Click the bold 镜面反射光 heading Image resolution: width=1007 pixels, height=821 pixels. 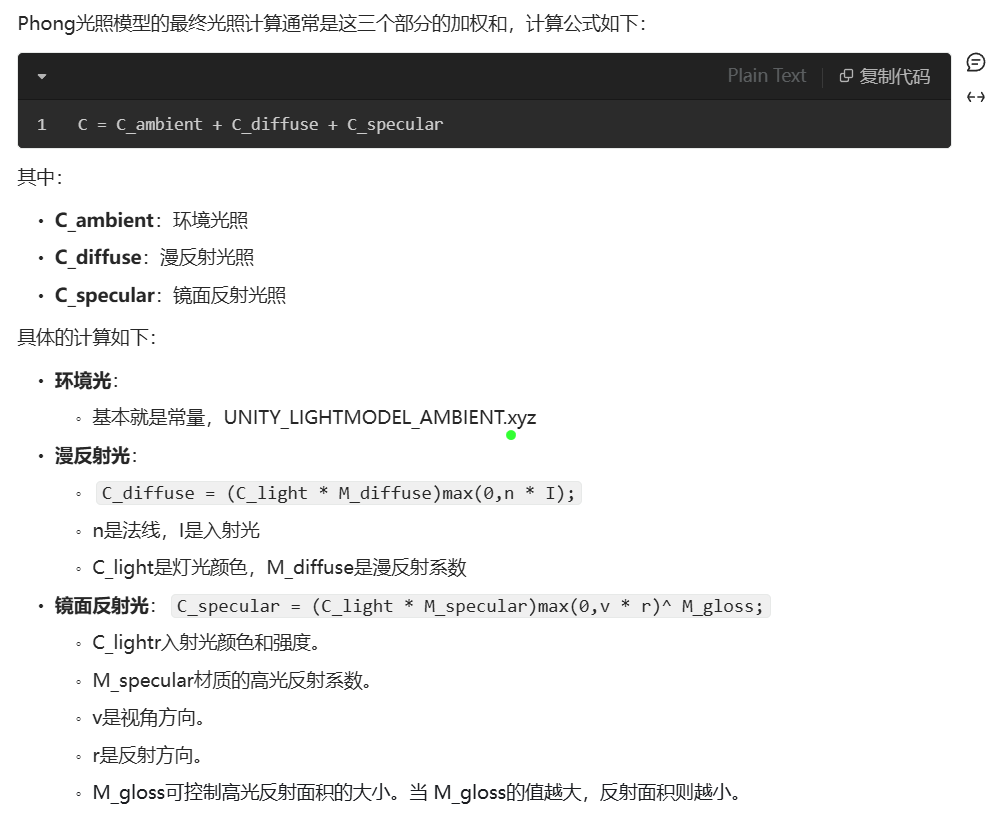pyautogui.click(x=101, y=606)
